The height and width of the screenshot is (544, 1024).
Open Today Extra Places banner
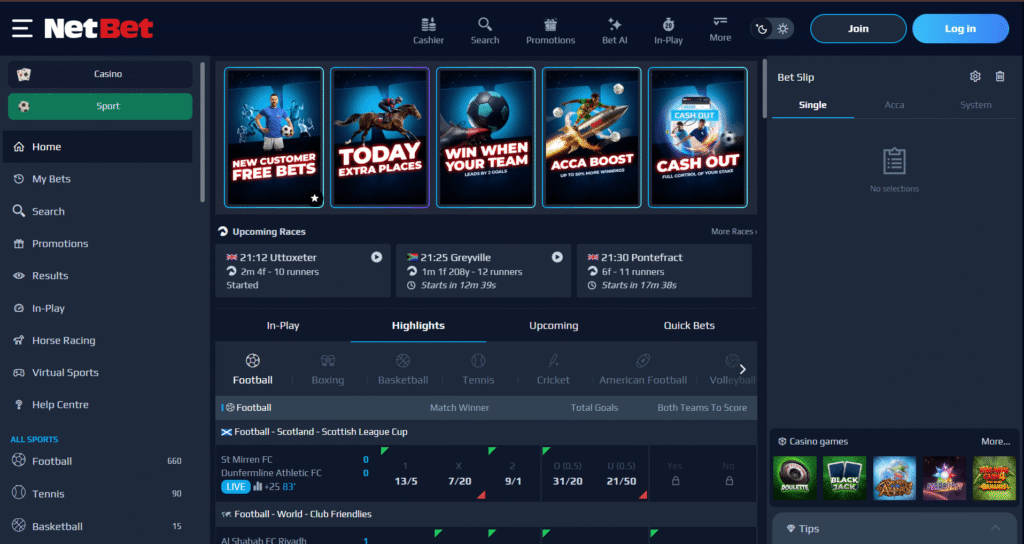[x=379, y=137]
